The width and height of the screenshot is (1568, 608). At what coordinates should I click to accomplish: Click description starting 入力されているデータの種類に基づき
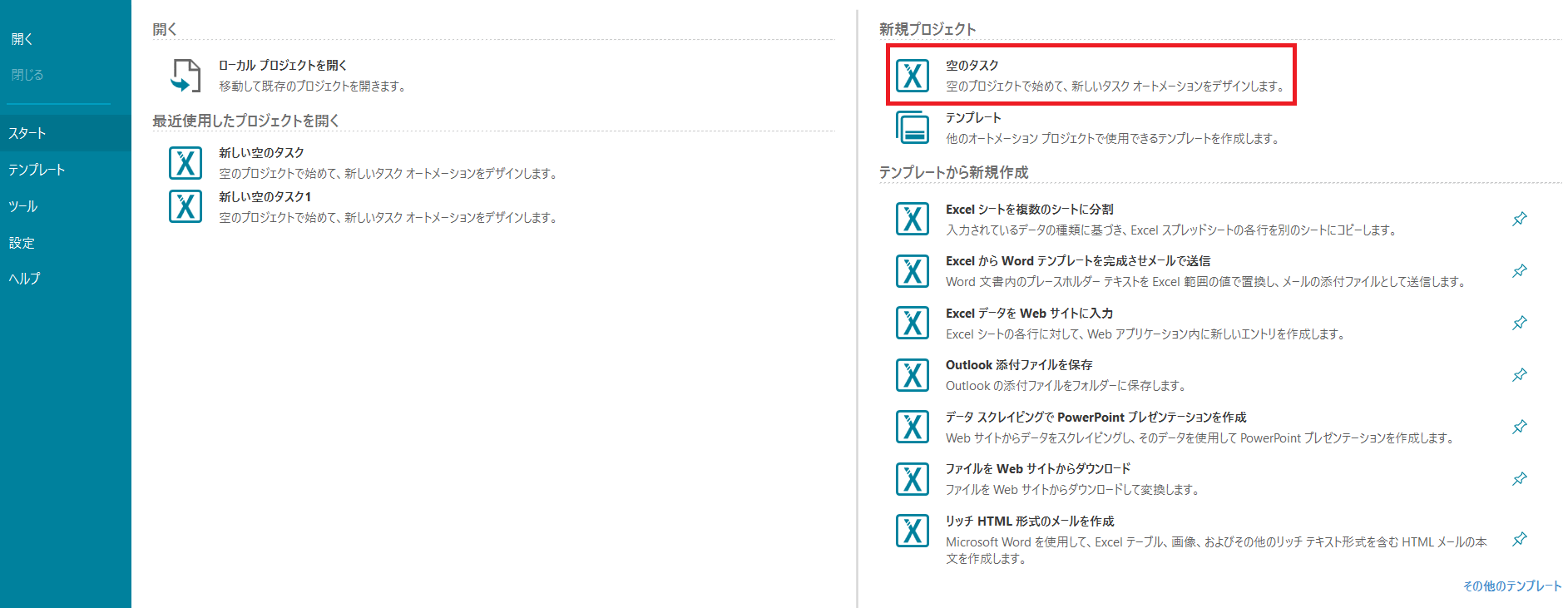[1171, 230]
